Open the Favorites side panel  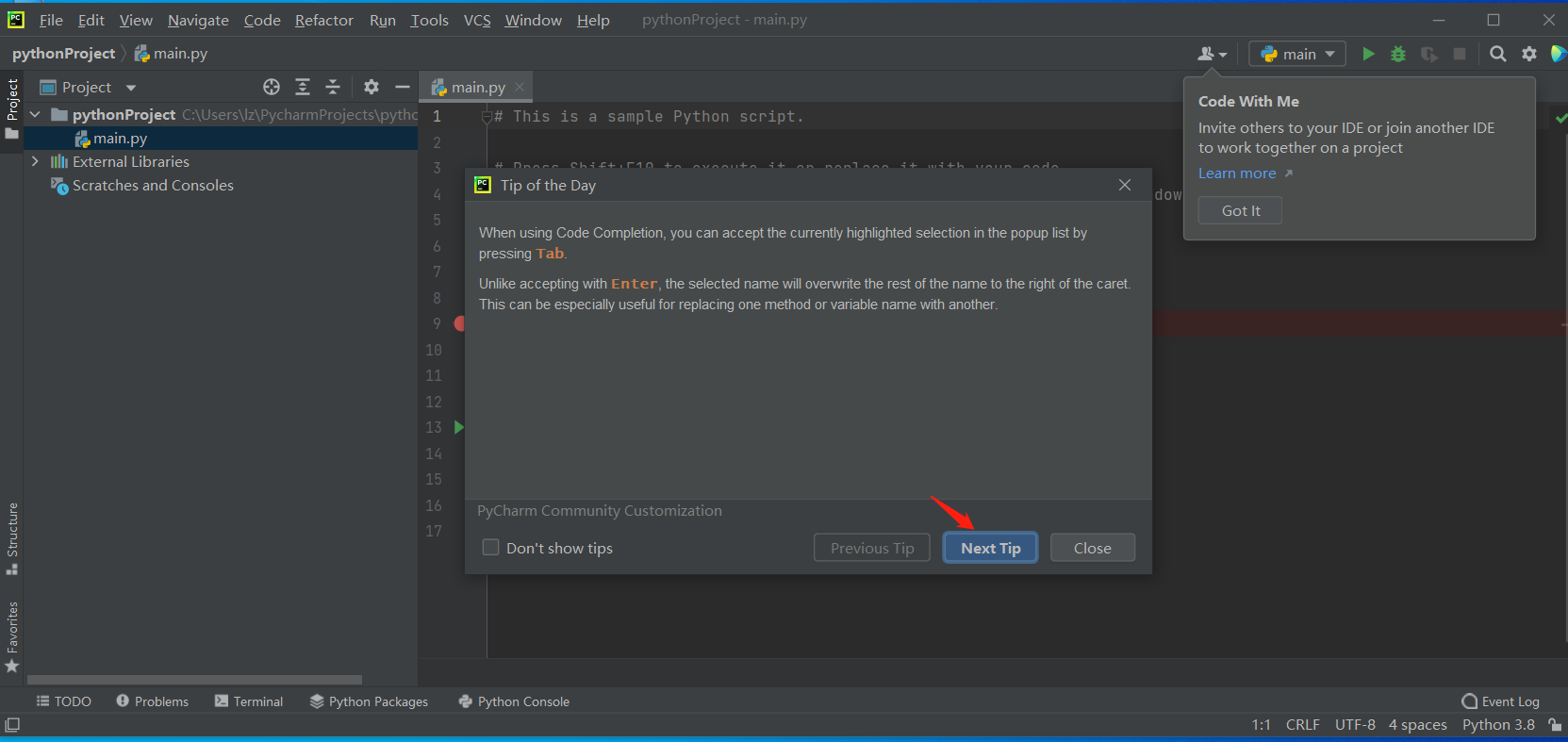[12, 637]
